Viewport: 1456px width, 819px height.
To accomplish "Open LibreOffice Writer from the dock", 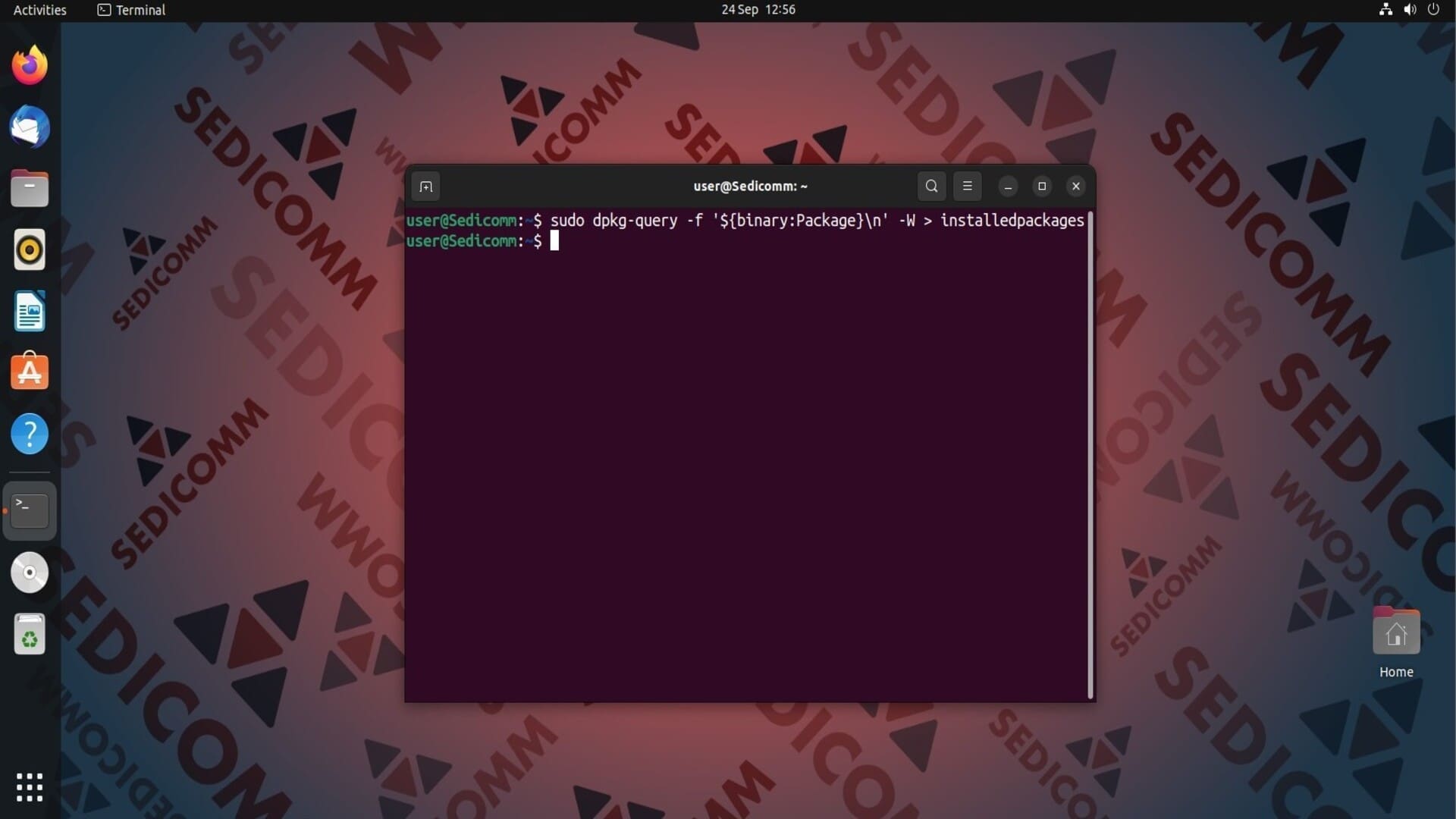I will 30,311.
